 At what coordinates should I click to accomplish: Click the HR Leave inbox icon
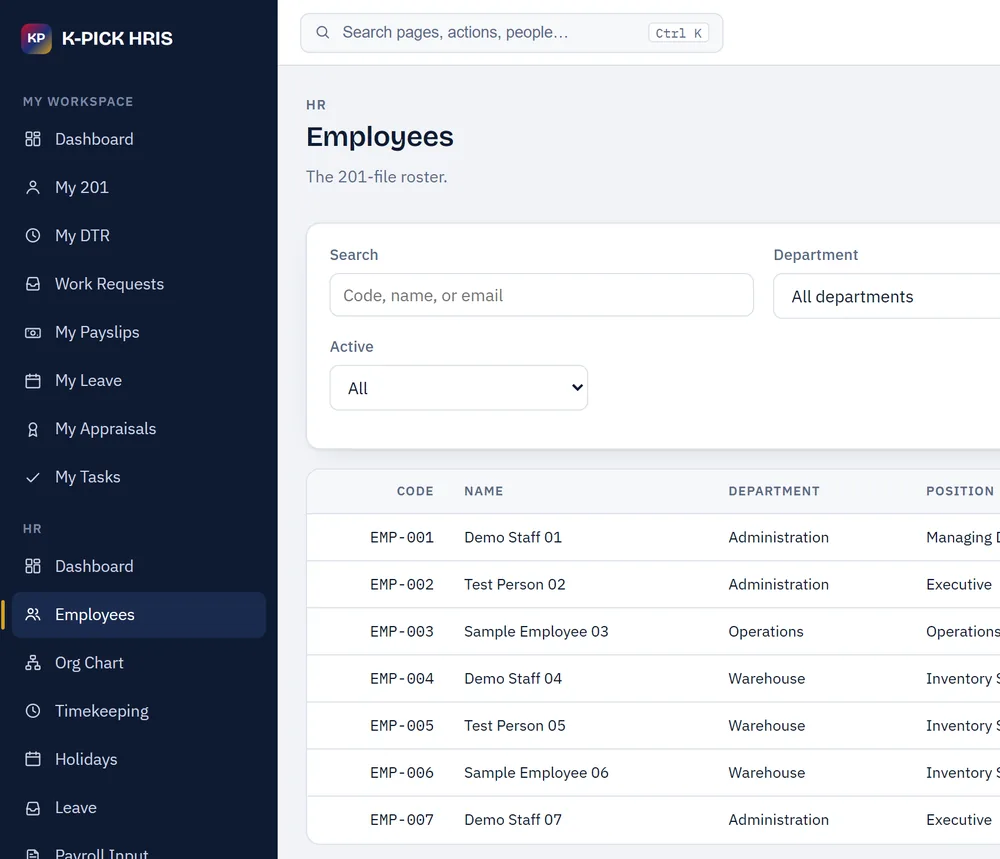[33, 808]
